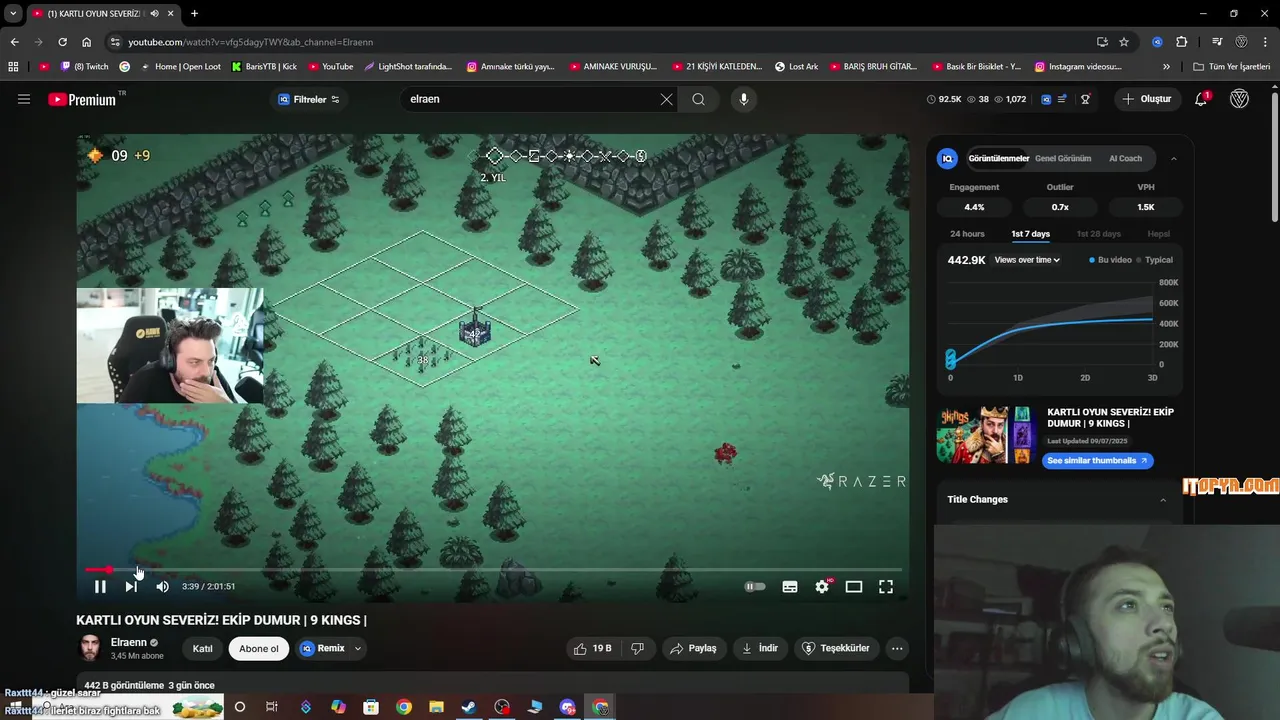Image resolution: width=1280 pixels, height=720 pixels.
Task: Open Elraenn channel avatar
Action: [90, 648]
